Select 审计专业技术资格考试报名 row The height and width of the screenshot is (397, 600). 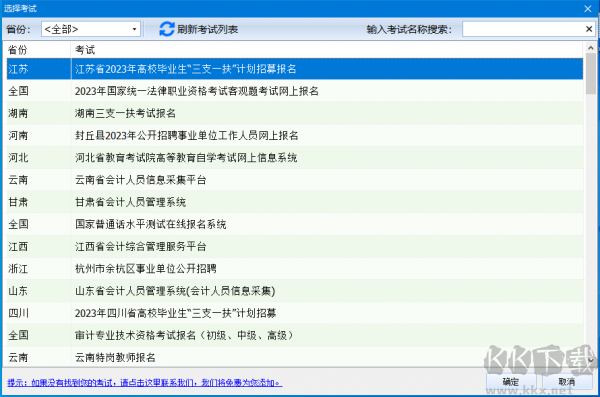(x=295, y=335)
